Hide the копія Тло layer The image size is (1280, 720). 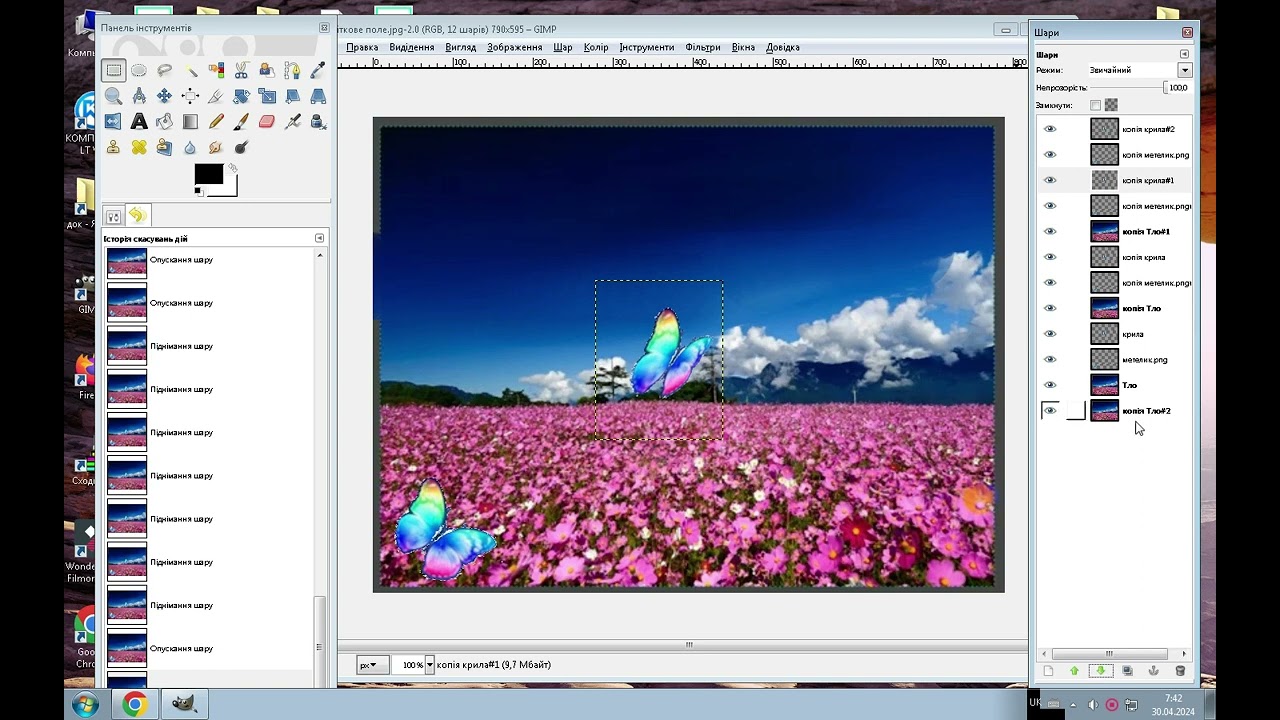[x=1050, y=308]
